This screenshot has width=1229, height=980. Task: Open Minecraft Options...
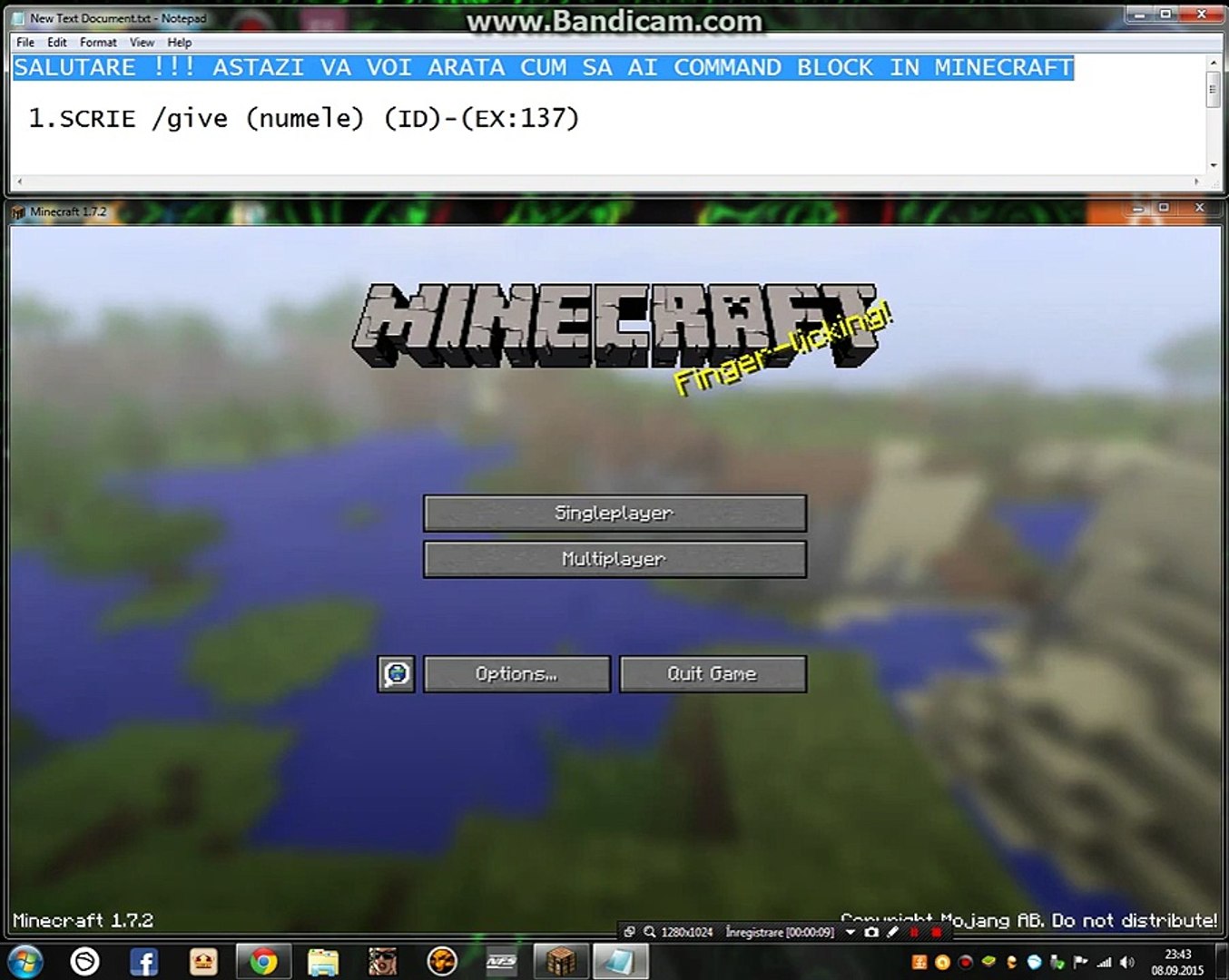point(516,673)
